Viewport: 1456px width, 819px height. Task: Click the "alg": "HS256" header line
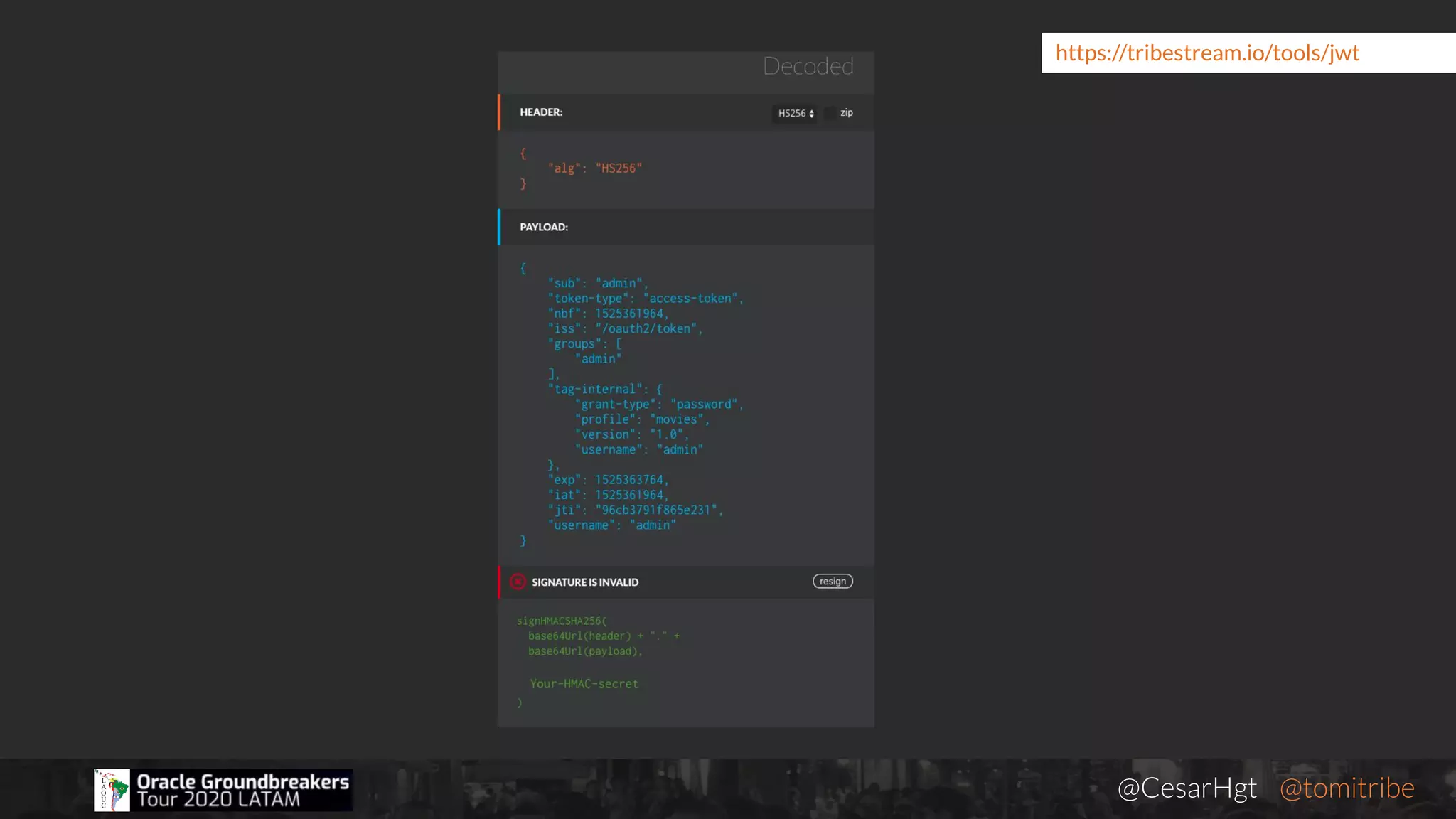(594, 168)
